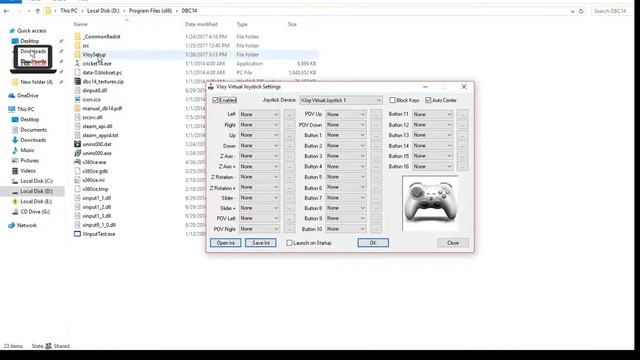Select the cricket14.exe application icon
Screen dimensions: 640x360
pyautogui.click(x=78, y=64)
